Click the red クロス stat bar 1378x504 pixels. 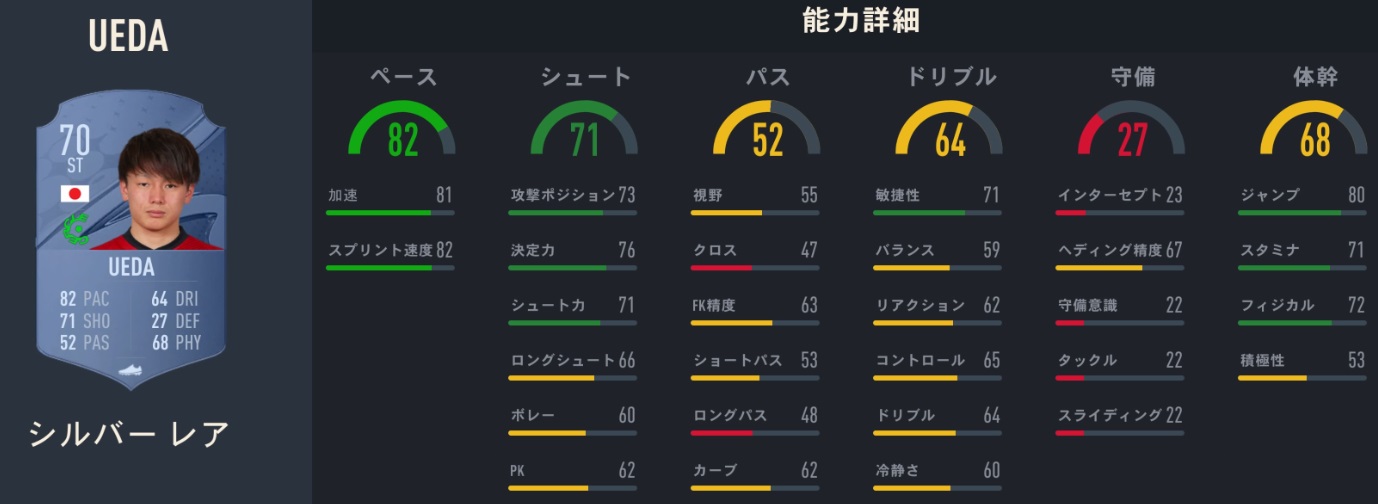(755, 267)
